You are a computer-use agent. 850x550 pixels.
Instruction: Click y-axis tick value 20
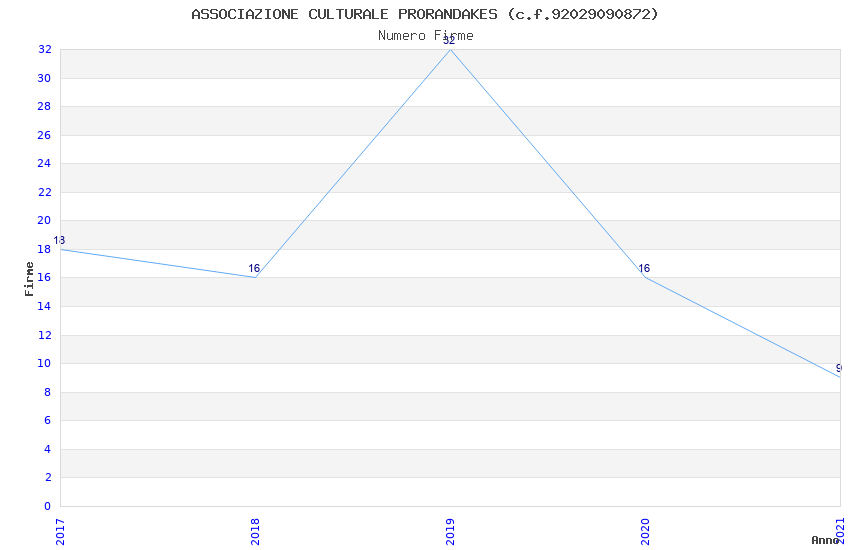[44, 221]
